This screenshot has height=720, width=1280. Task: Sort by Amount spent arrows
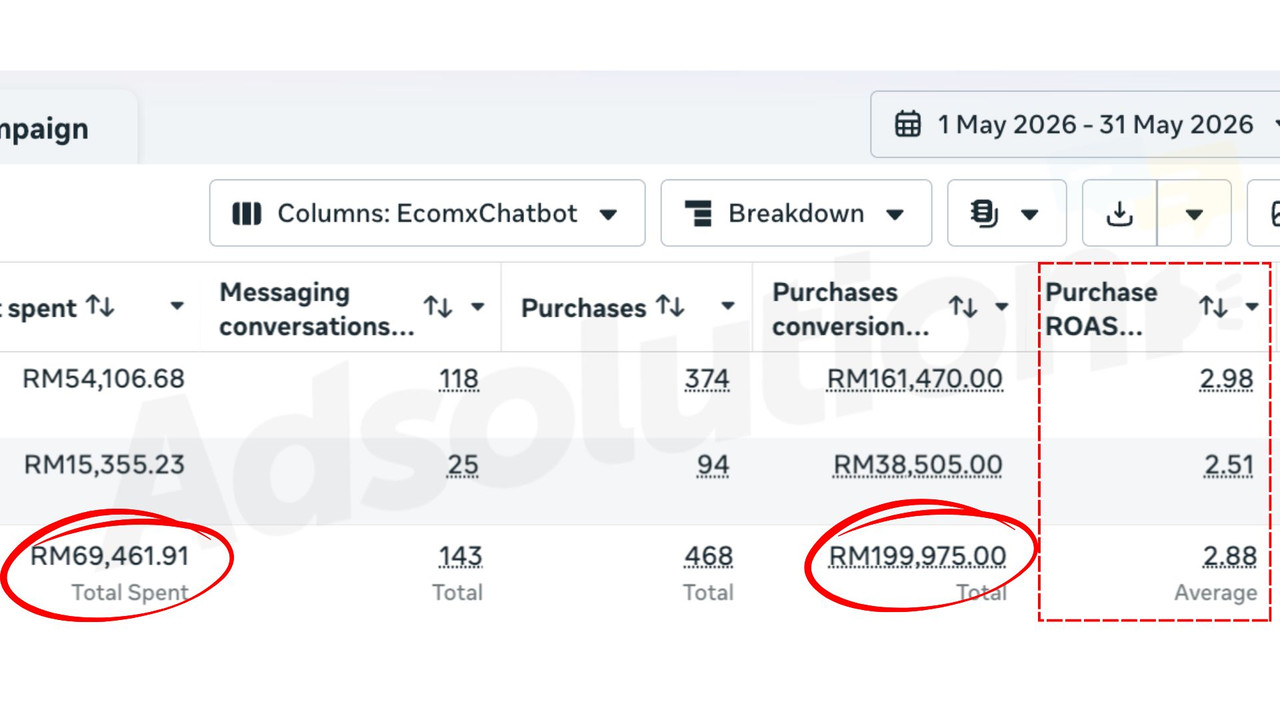pos(100,306)
